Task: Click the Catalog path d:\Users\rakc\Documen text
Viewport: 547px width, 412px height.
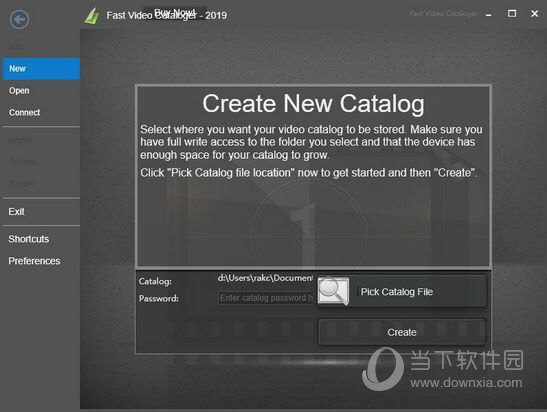Action: [265, 278]
